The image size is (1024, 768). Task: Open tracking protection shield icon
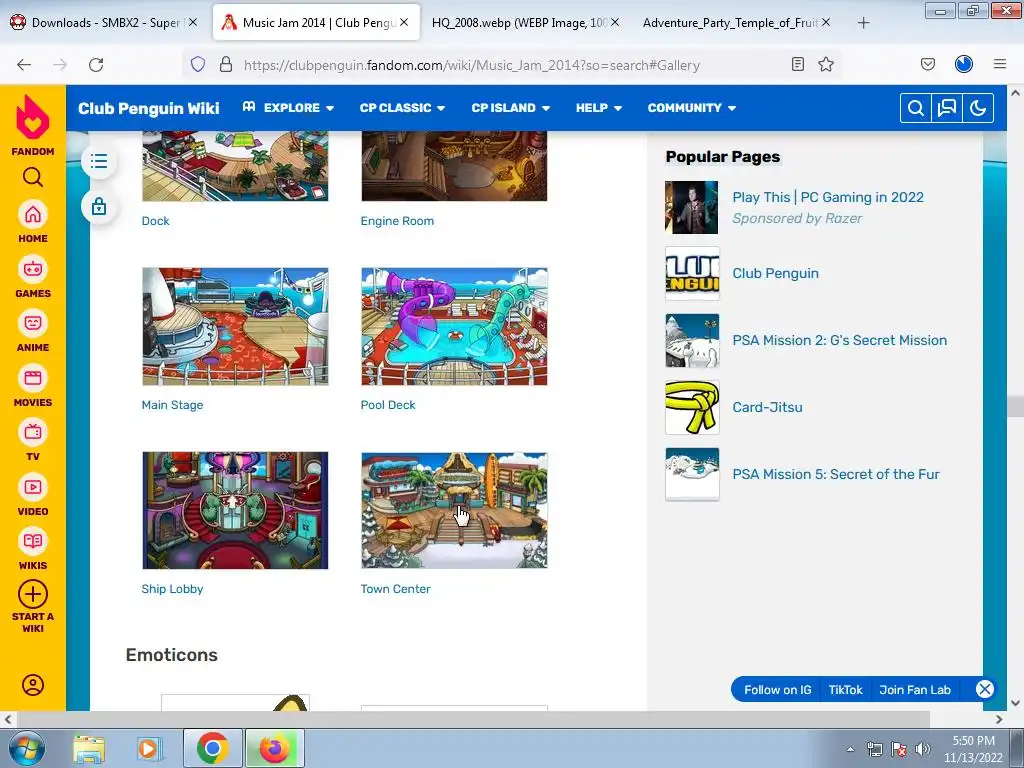pyautogui.click(x=198, y=65)
